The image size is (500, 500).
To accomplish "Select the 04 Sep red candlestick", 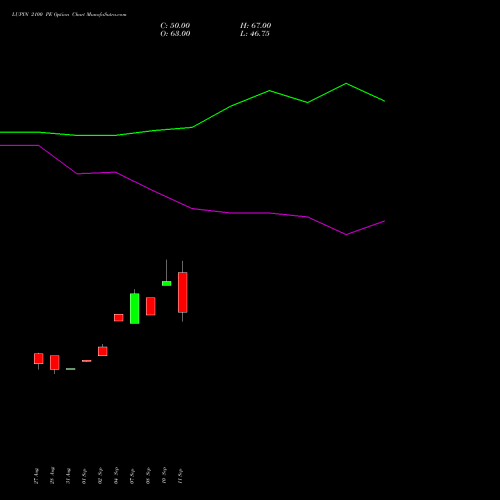I will pos(119,318).
